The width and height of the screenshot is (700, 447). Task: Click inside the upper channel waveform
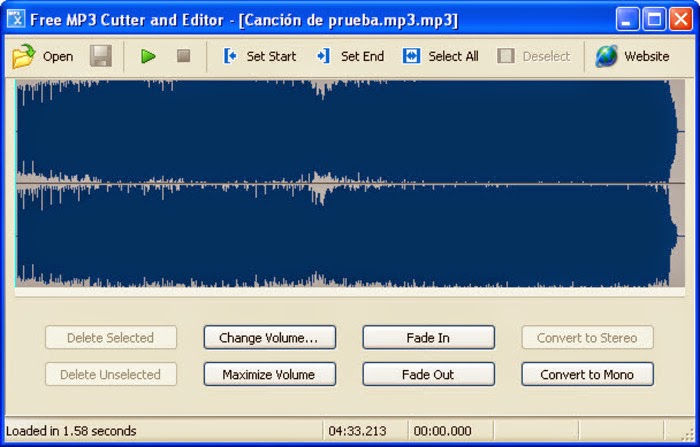(350, 131)
